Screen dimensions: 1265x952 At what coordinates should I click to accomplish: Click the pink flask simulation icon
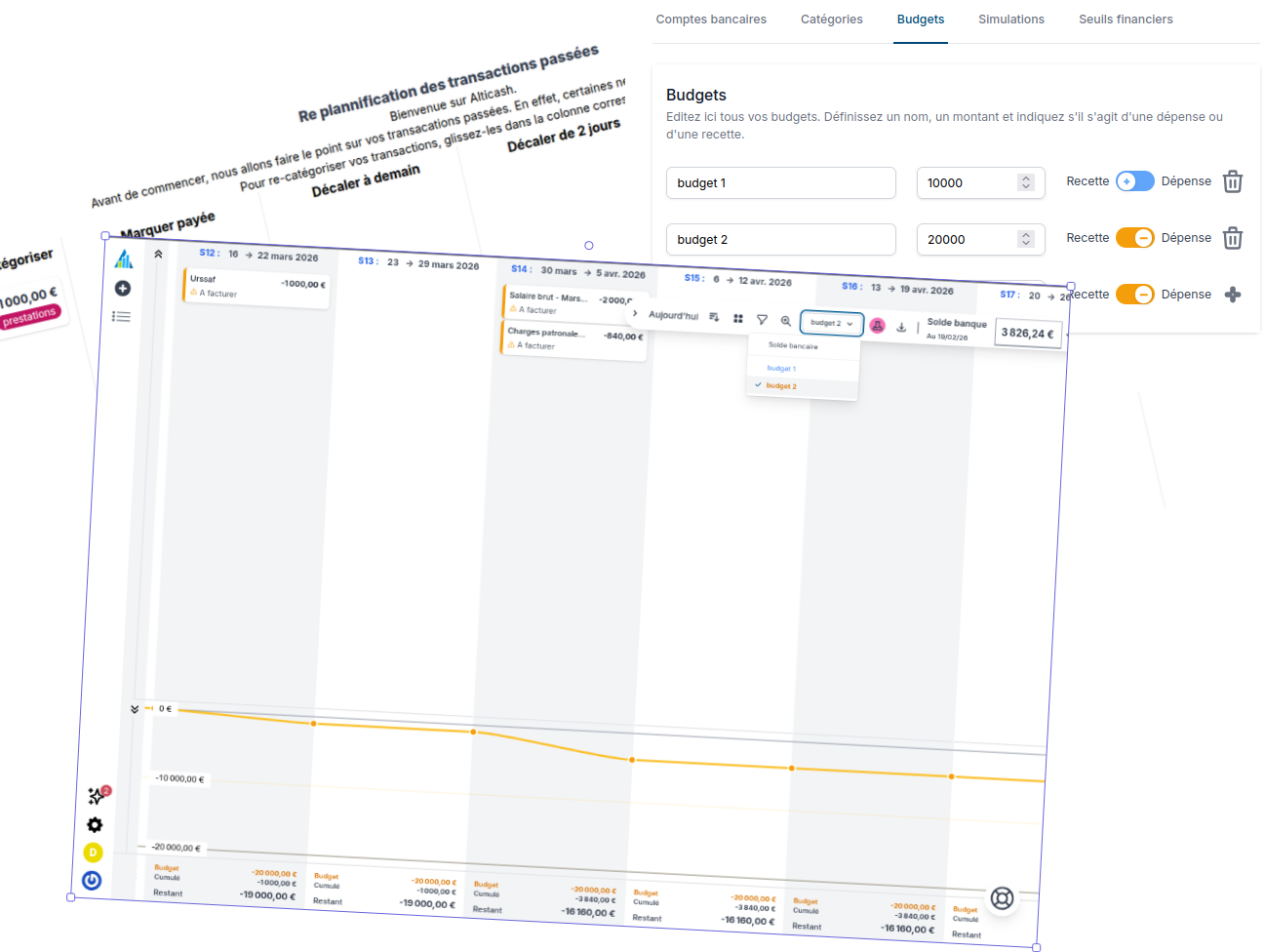(x=877, y=326)
